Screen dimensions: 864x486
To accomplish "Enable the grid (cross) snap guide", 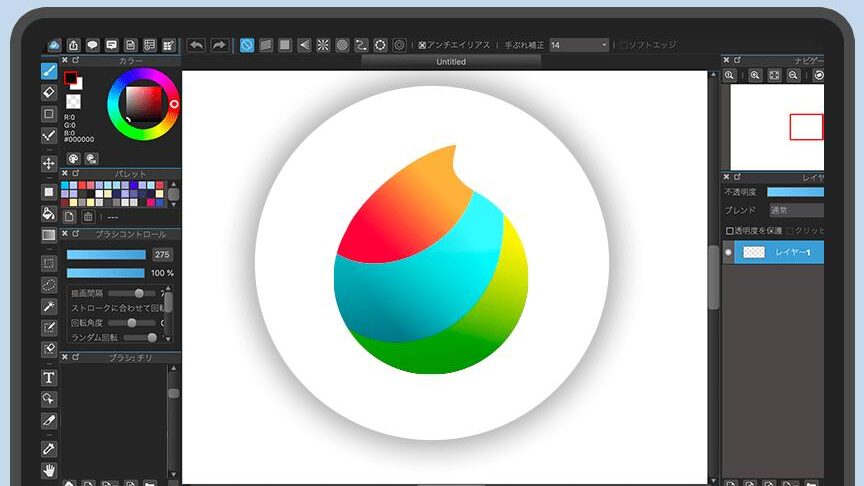I will pos(284,45).
